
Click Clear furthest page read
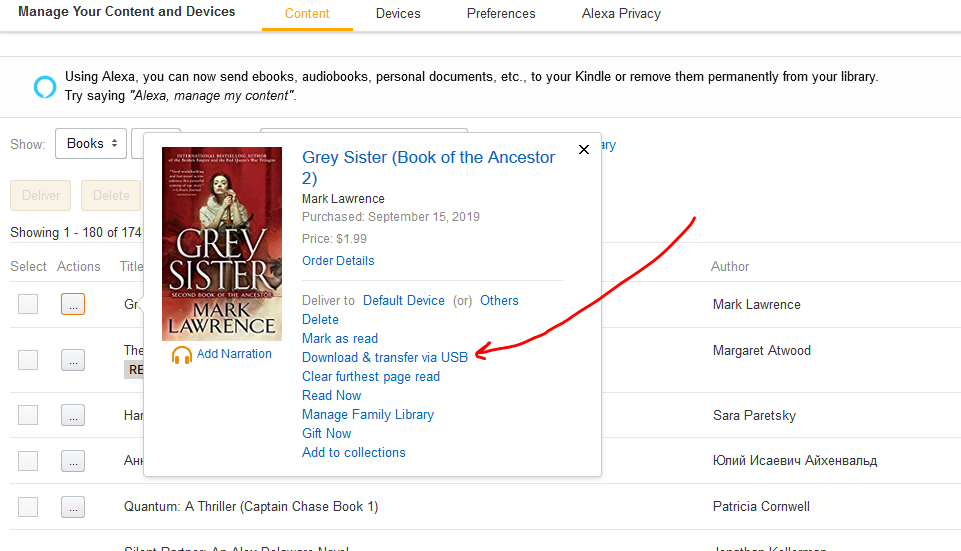371,376
